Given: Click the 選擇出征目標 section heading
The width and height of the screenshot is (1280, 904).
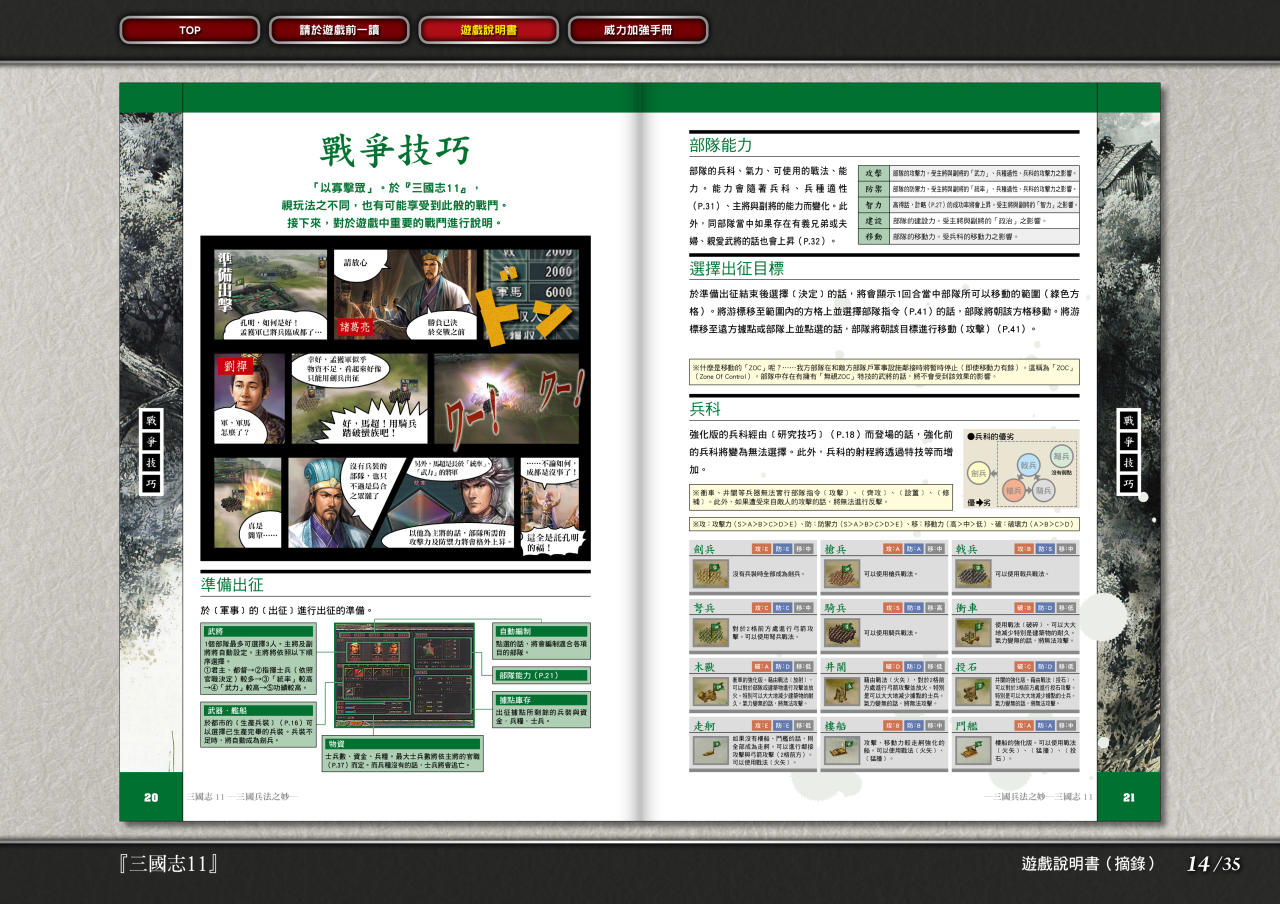Looking at the screenshot, I should (737, 268).
